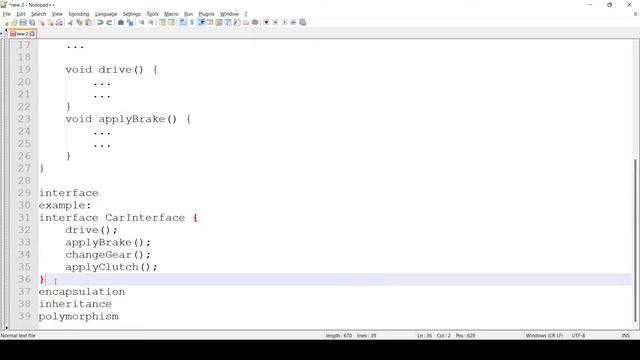
Task: Click the Zoom Out toolbar icon
Action: (150, 22)
